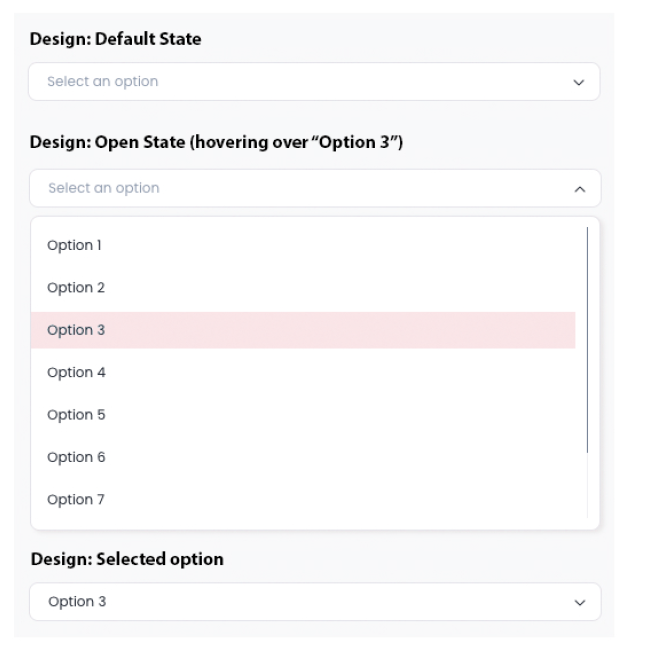
Task: Choose Option 2 from the list
Action: [x=303, y=288]
